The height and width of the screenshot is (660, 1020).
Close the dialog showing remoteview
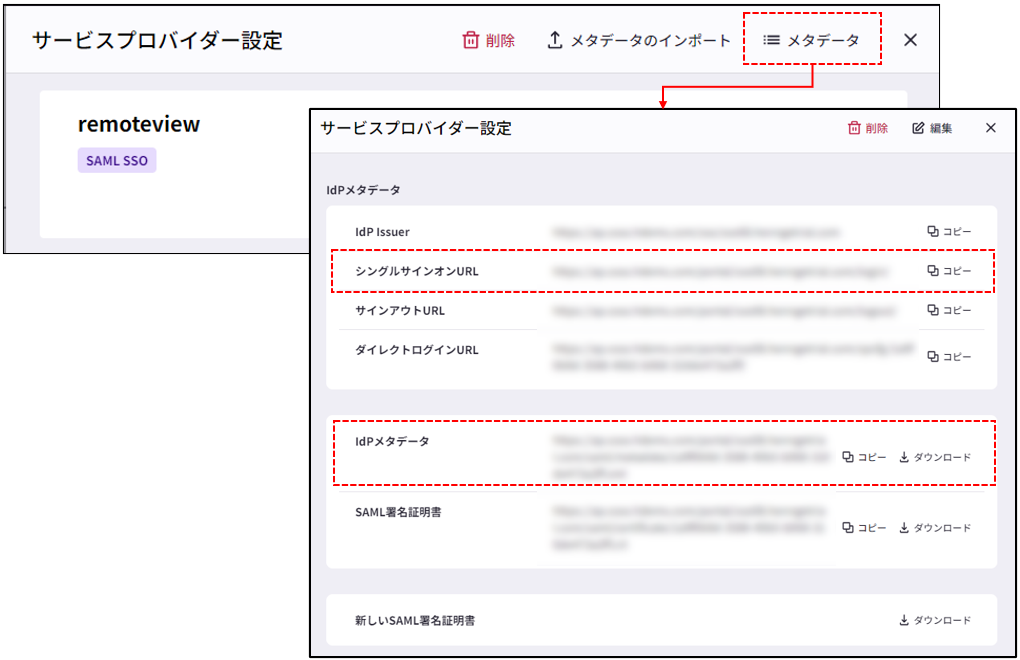pos(910,40)
